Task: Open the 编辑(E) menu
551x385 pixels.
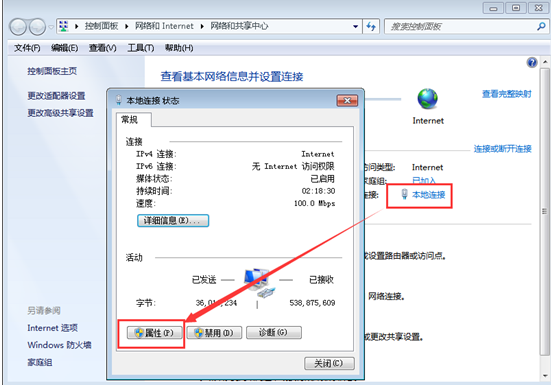Action: pyautogui.click(x=64, y=48)
